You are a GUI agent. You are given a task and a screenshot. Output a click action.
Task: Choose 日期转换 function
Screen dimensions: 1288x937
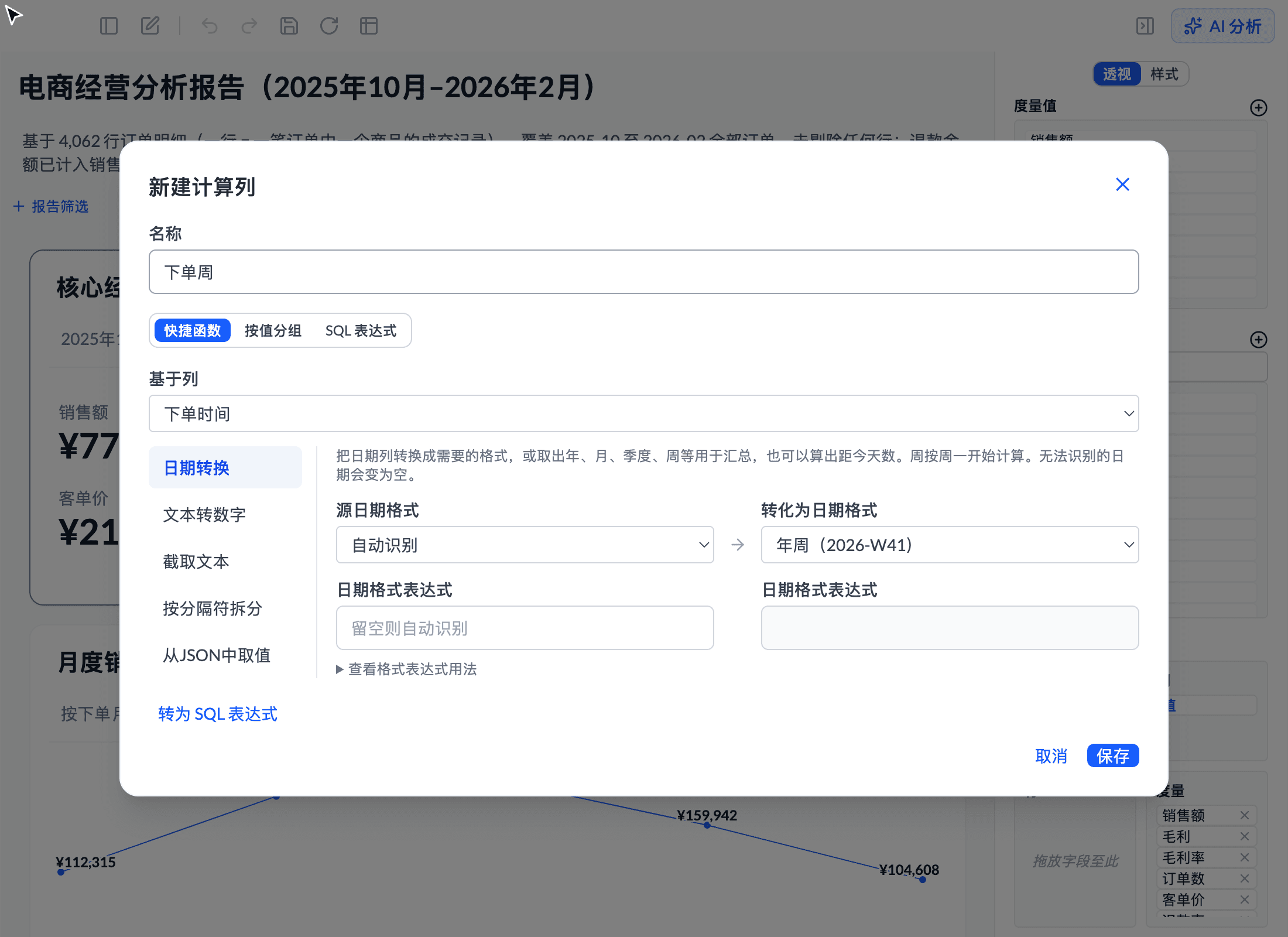pyautogui.click(x=225, y=468)
